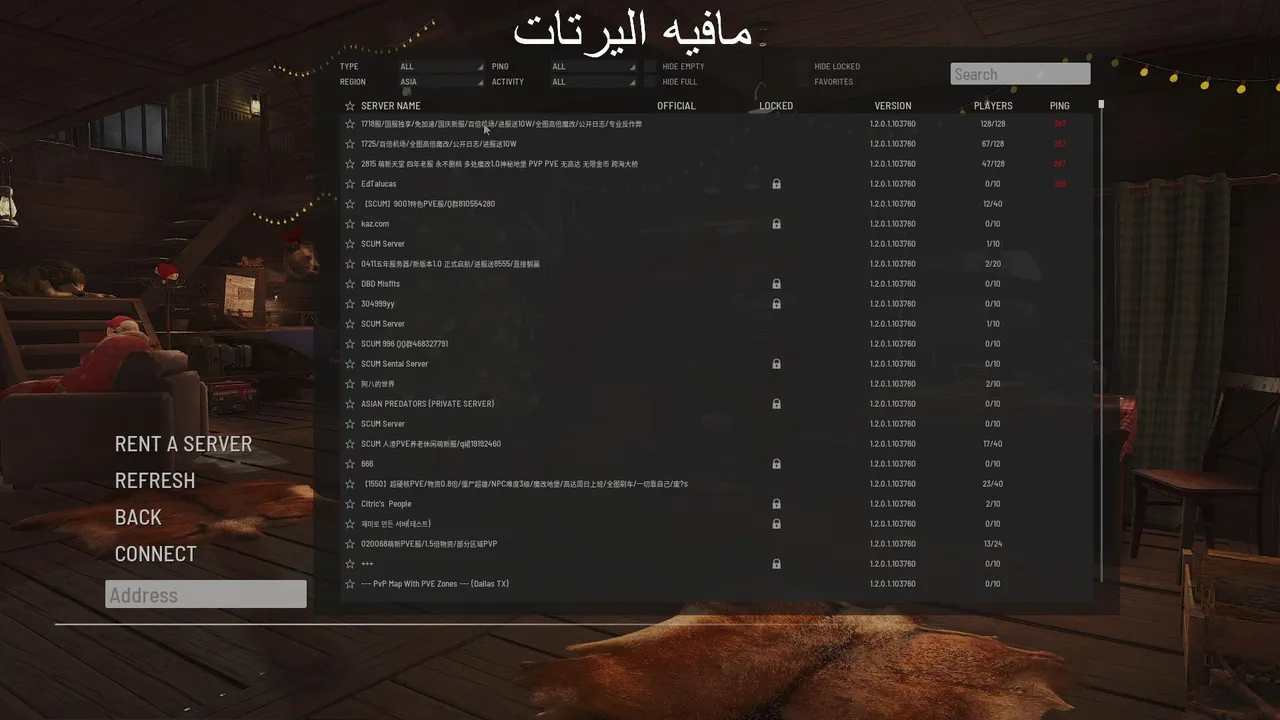
Task: Select the 304999yy server name
Action: pos(378,304)
